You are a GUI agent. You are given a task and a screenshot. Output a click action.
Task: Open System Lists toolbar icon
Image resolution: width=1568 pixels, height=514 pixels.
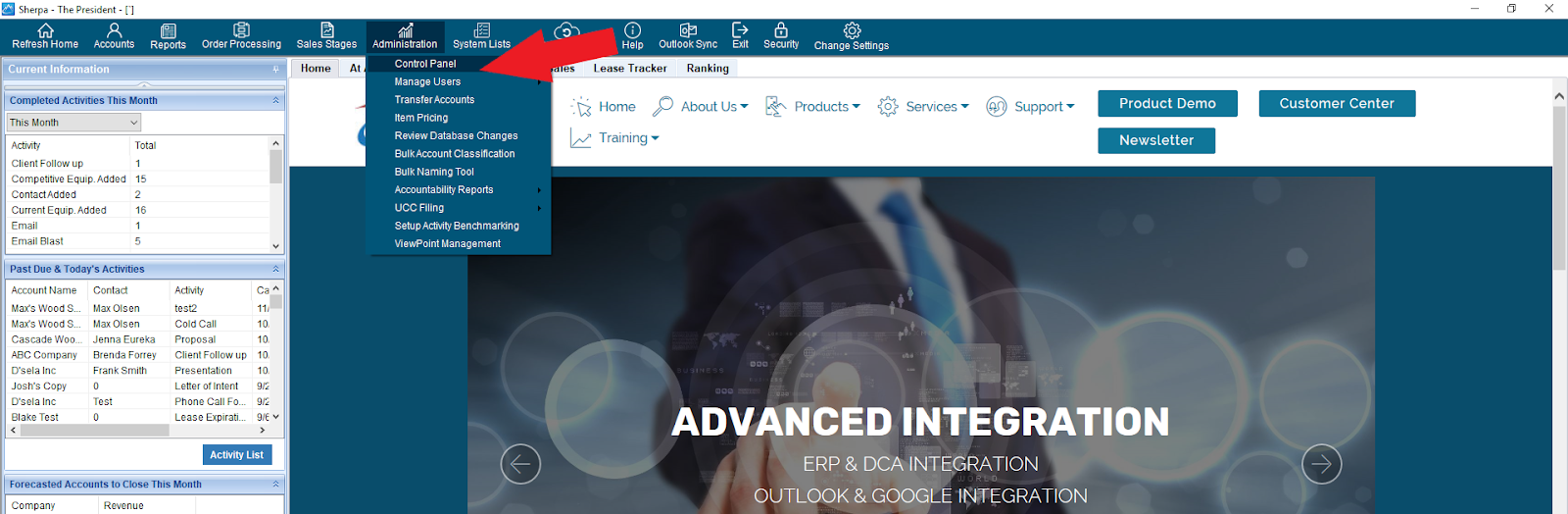tap(481, 36)
